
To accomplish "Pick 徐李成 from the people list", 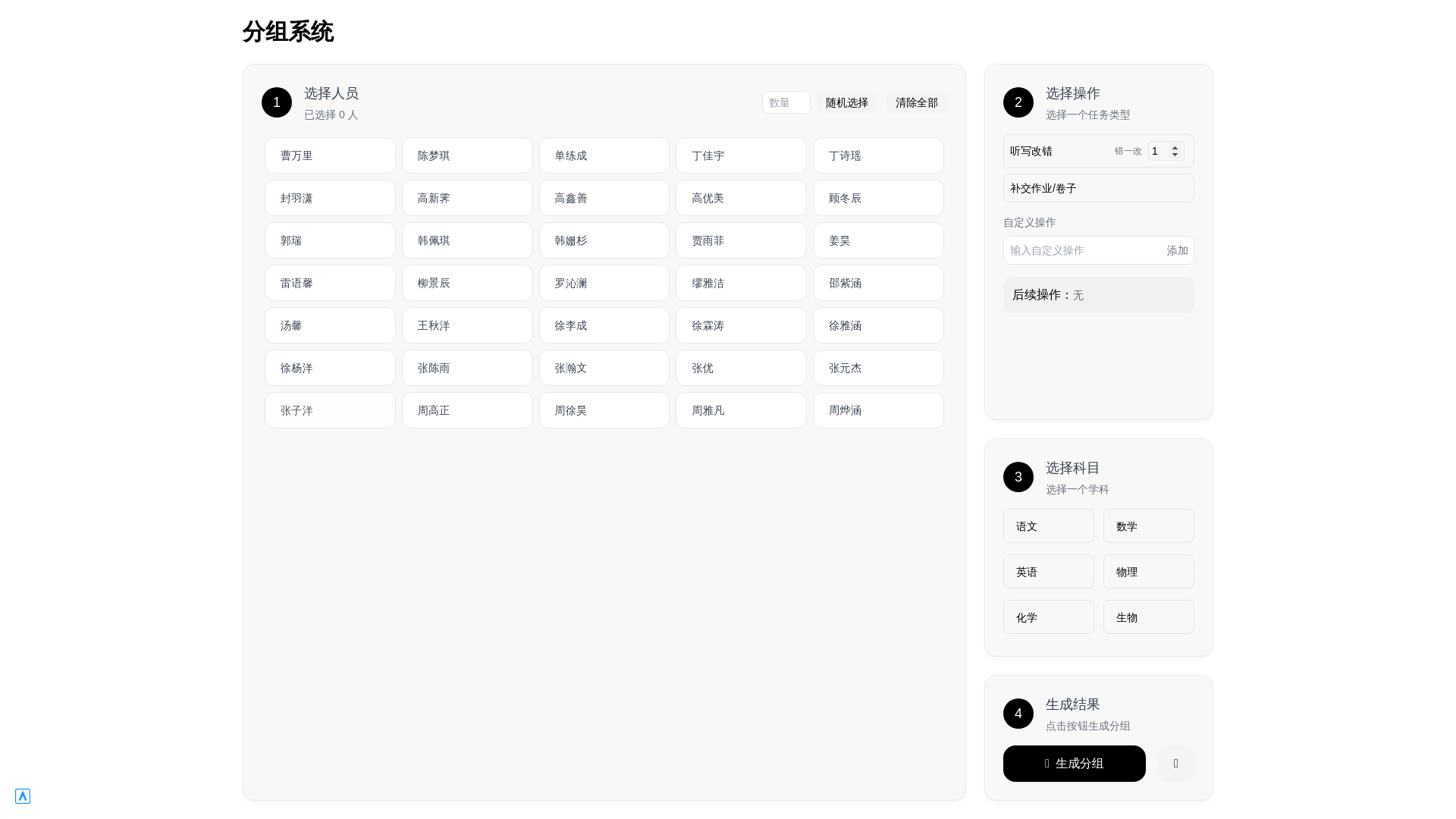I will (x=604, y=325).
